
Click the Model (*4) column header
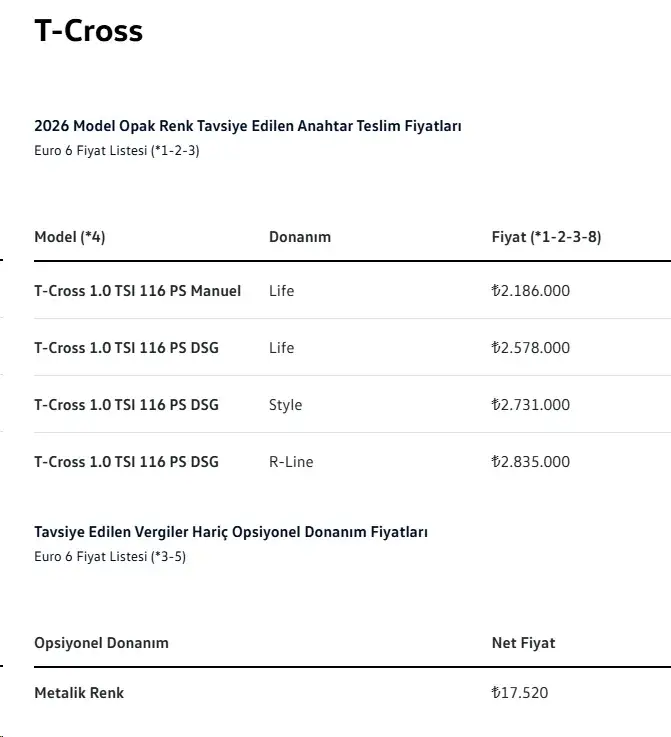tap(70, 237)
